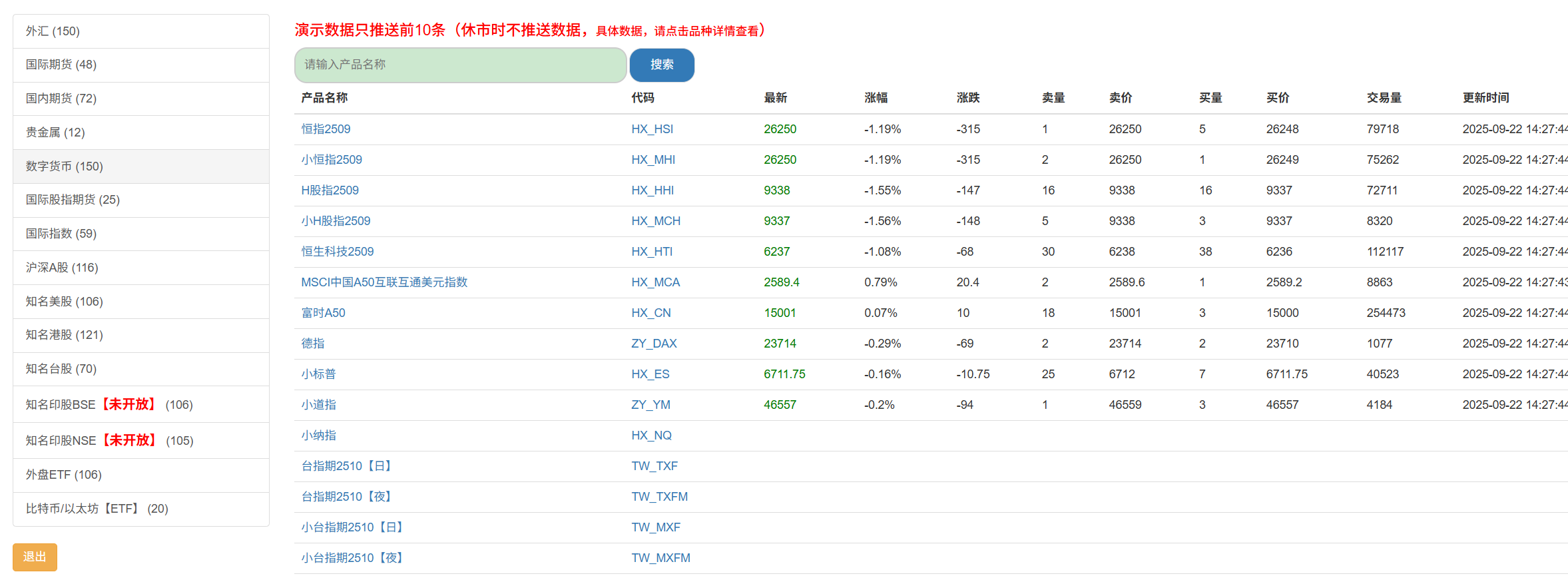Open the HX_MHI code link

tap(653, 160)
